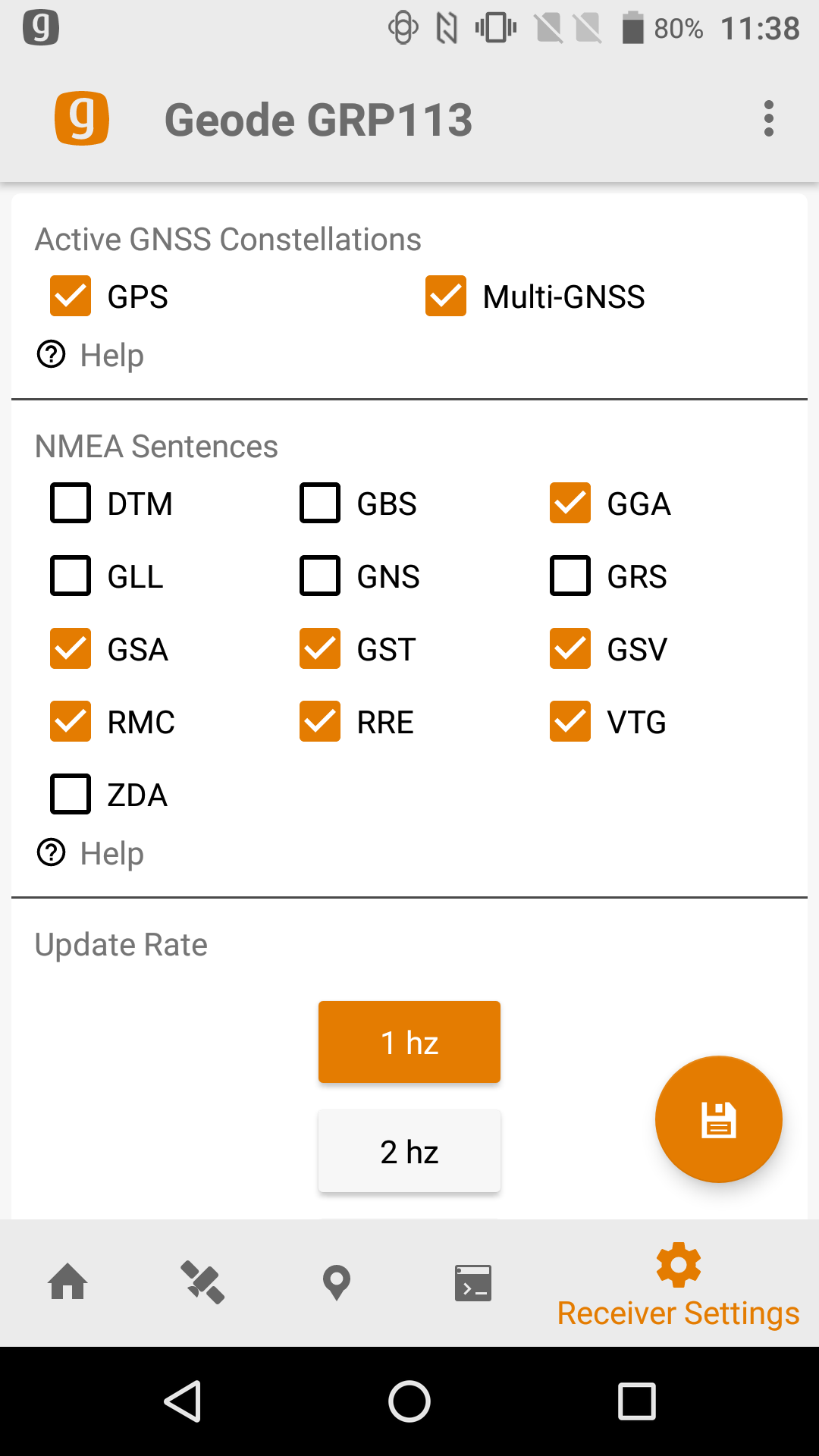819x1456 pixels.
Task: Select the 2 hz update rate
Action: point(409,1151)
